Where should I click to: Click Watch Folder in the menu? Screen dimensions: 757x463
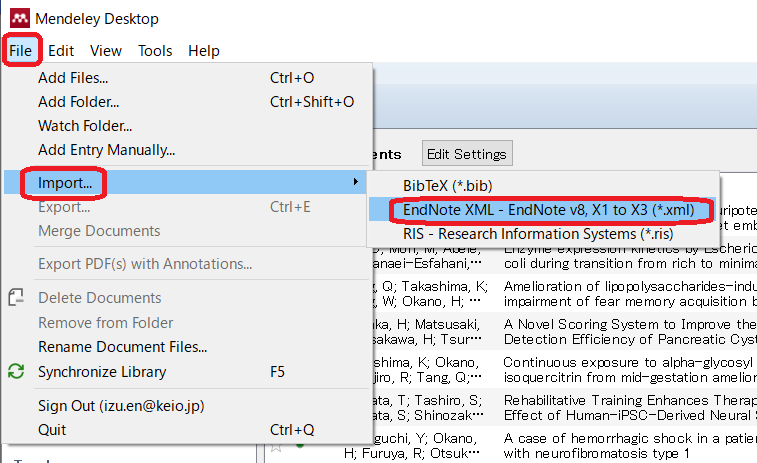tap(85, 126)
